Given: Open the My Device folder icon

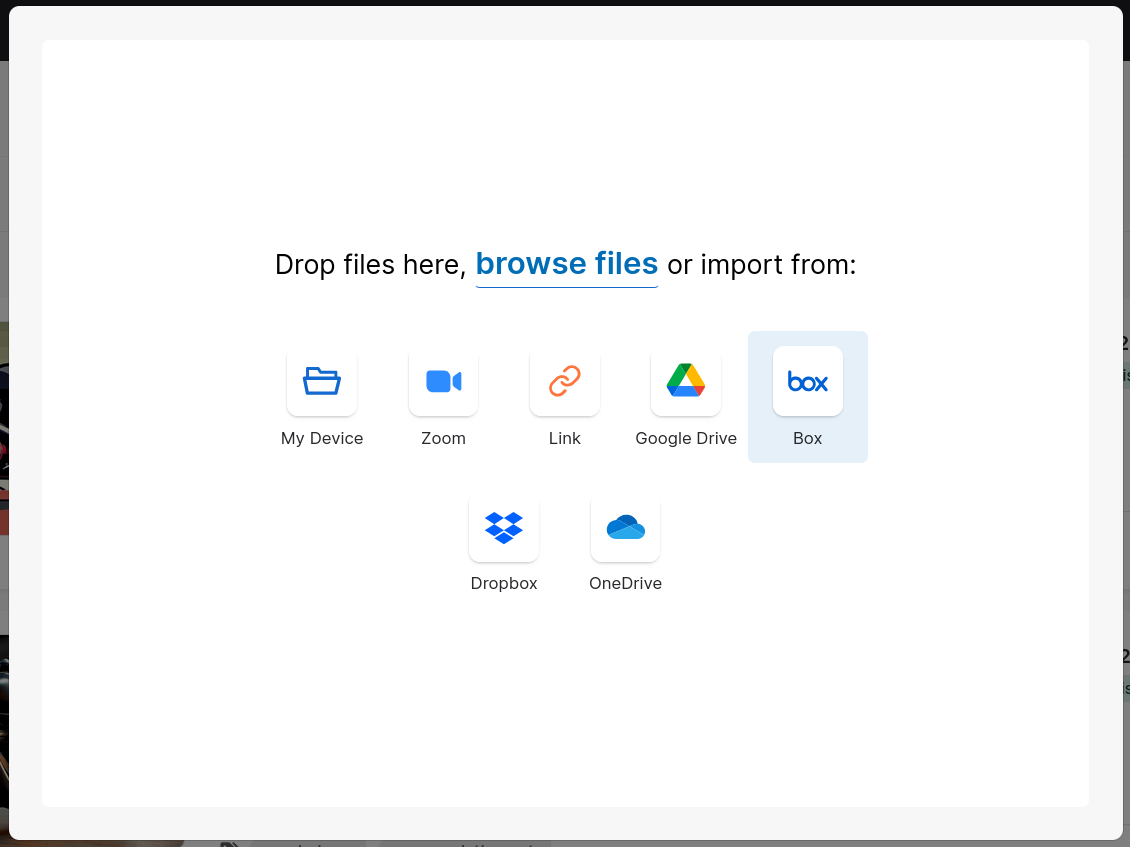Looking at the screenshot, I should coord(321,381).
